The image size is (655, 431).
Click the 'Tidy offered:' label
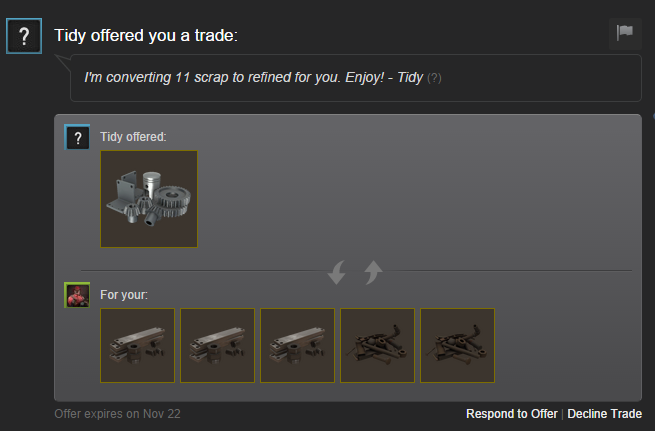pyautogui.click(x=133, y=137)
